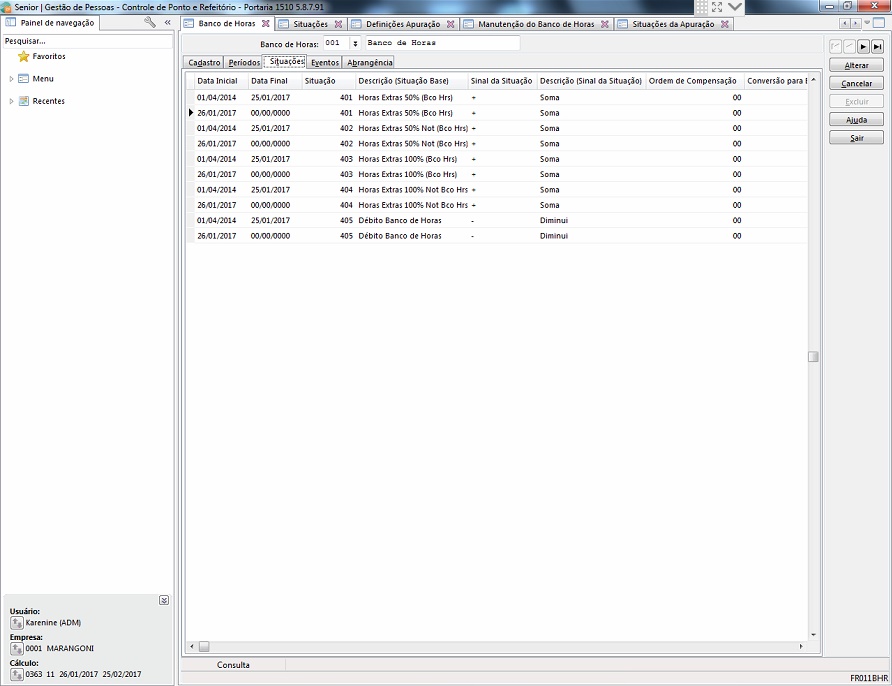Select the Períodos sub-tab

[244, 62]
